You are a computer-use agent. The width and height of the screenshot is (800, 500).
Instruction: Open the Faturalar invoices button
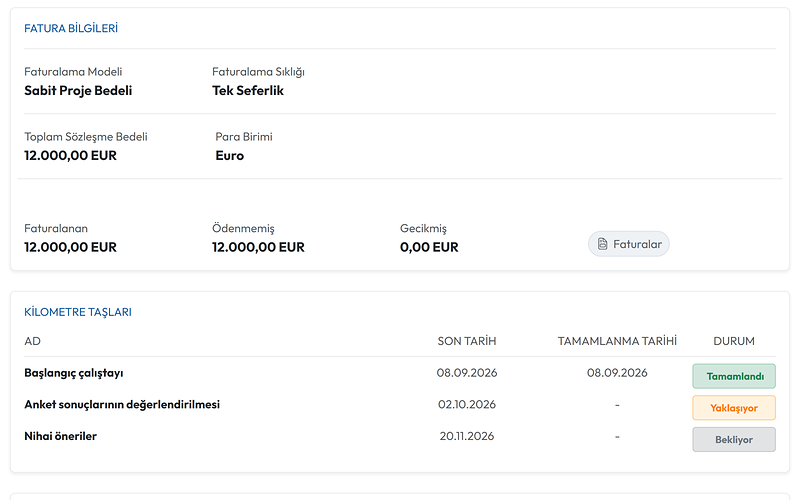click(x=629, y=244)
